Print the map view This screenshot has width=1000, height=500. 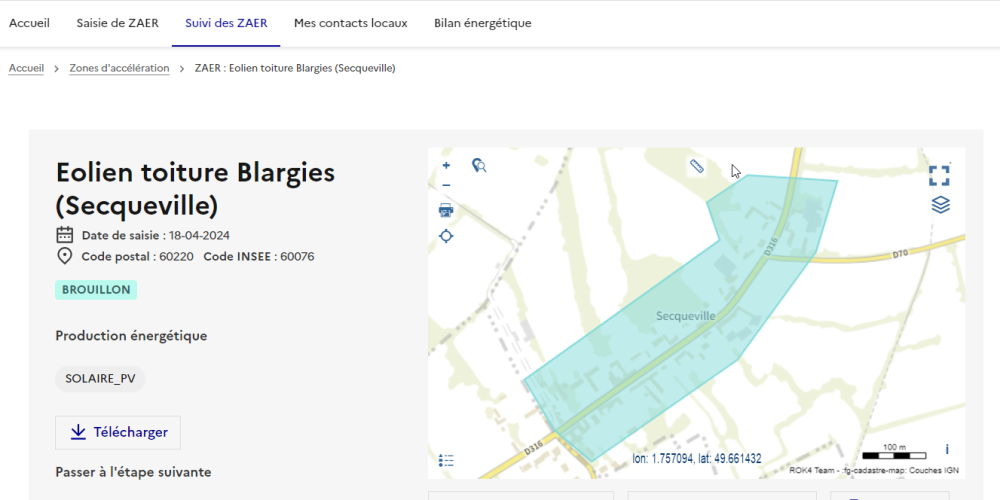point(446,210)
